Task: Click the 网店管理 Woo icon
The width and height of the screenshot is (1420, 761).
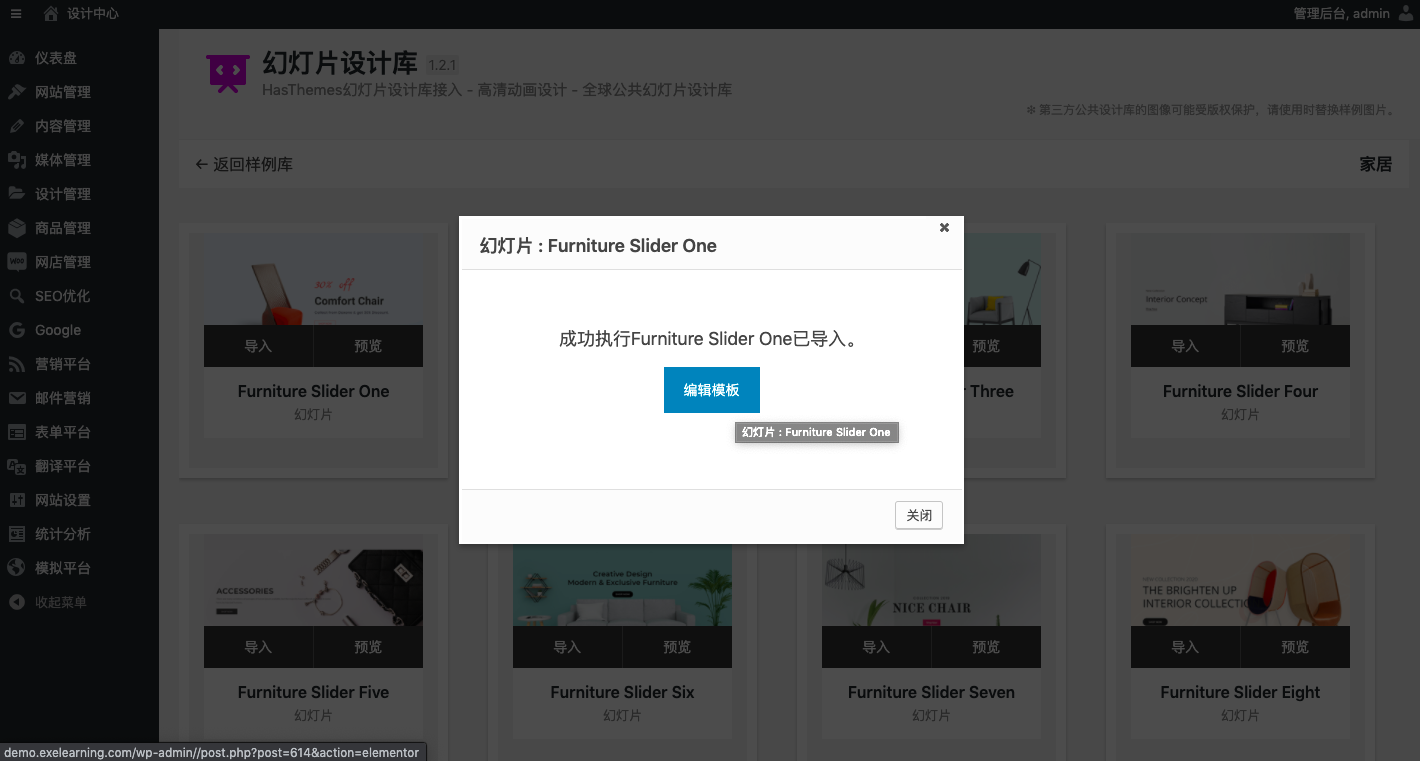Action: click(x=17, y=262)
